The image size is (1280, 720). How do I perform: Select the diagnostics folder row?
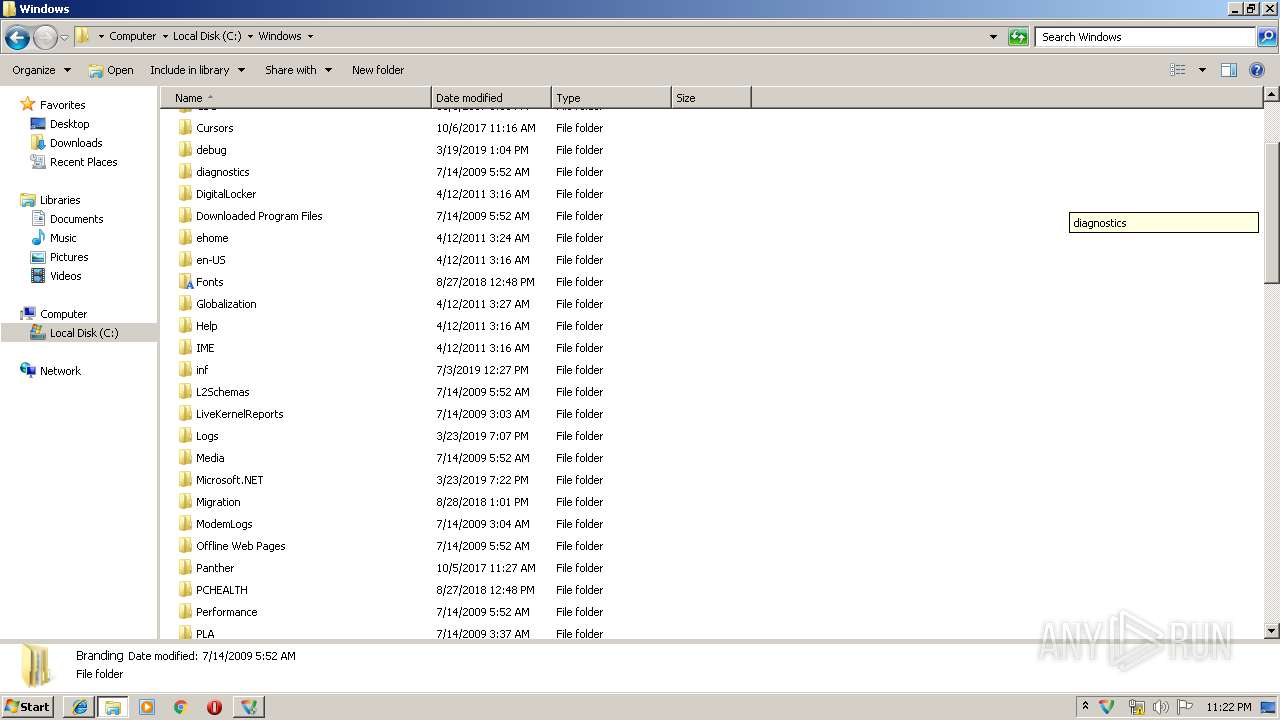click(x=222, y=172)
